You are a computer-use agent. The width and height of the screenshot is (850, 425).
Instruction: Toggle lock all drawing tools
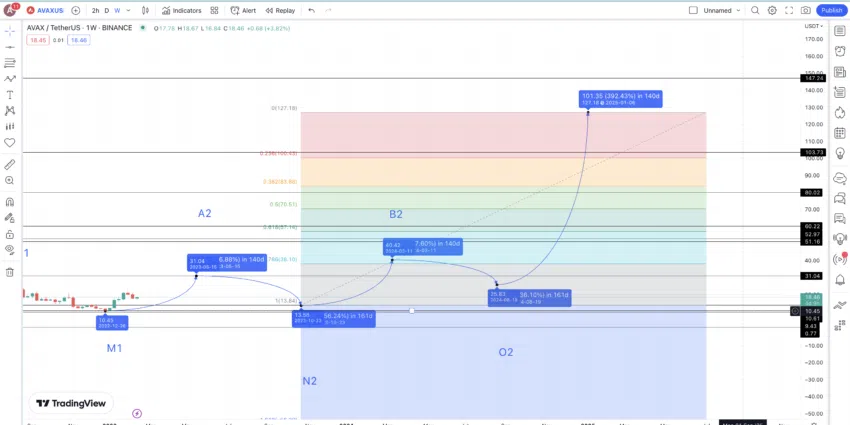[10, 233]
